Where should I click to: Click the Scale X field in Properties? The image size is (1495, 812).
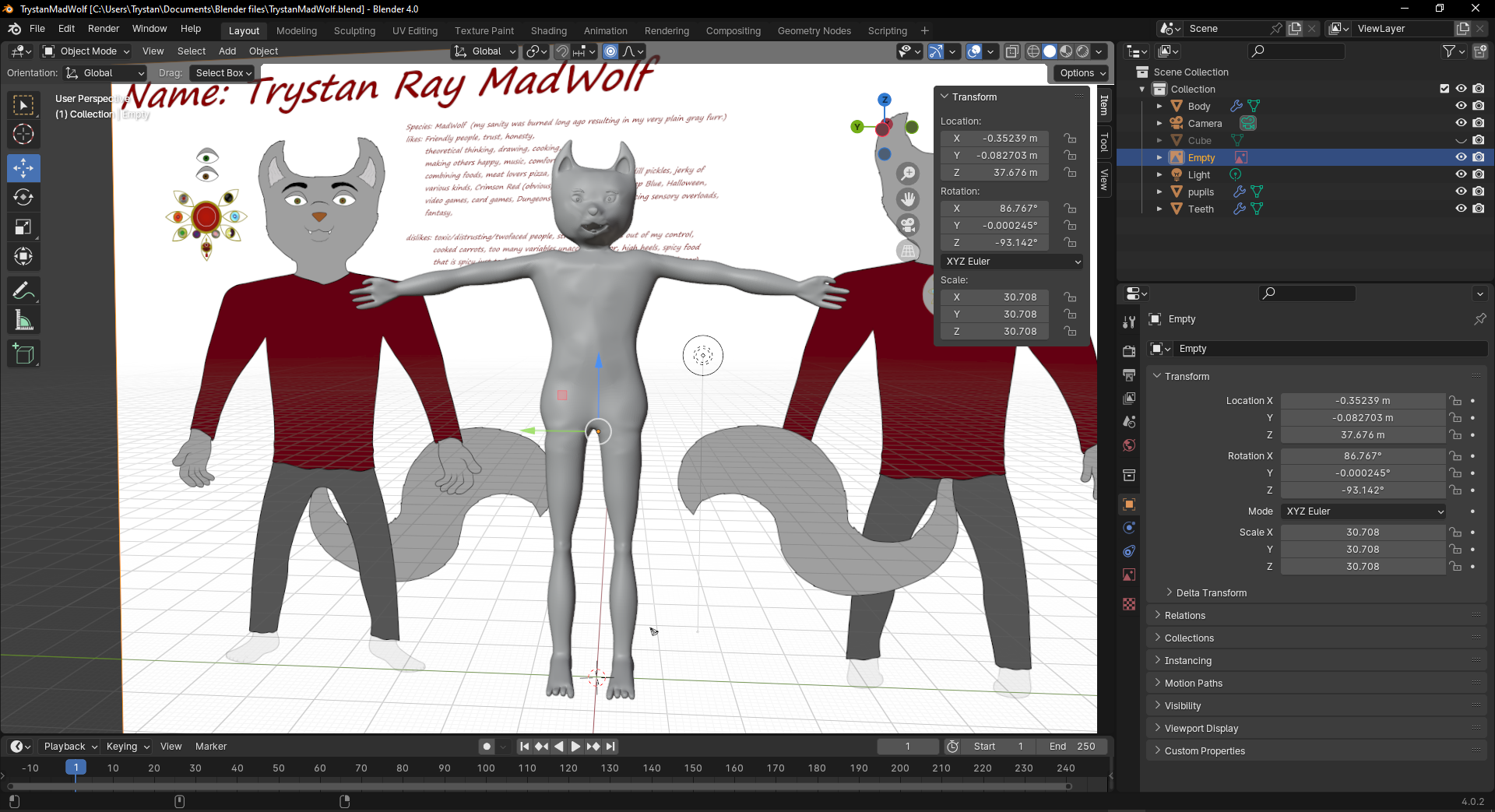point(1362,533)
